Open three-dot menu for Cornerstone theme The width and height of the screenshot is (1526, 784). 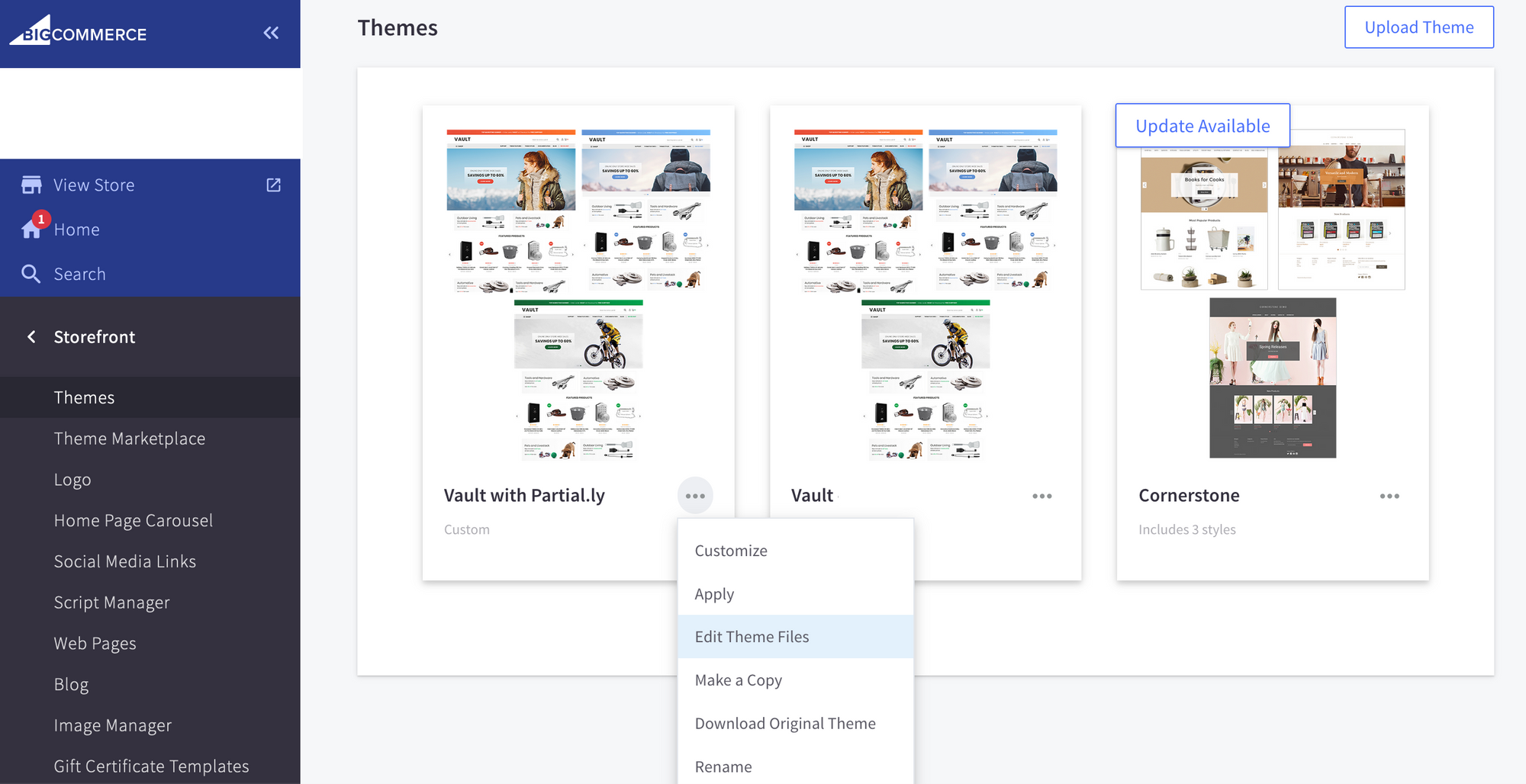(1389, 496)
